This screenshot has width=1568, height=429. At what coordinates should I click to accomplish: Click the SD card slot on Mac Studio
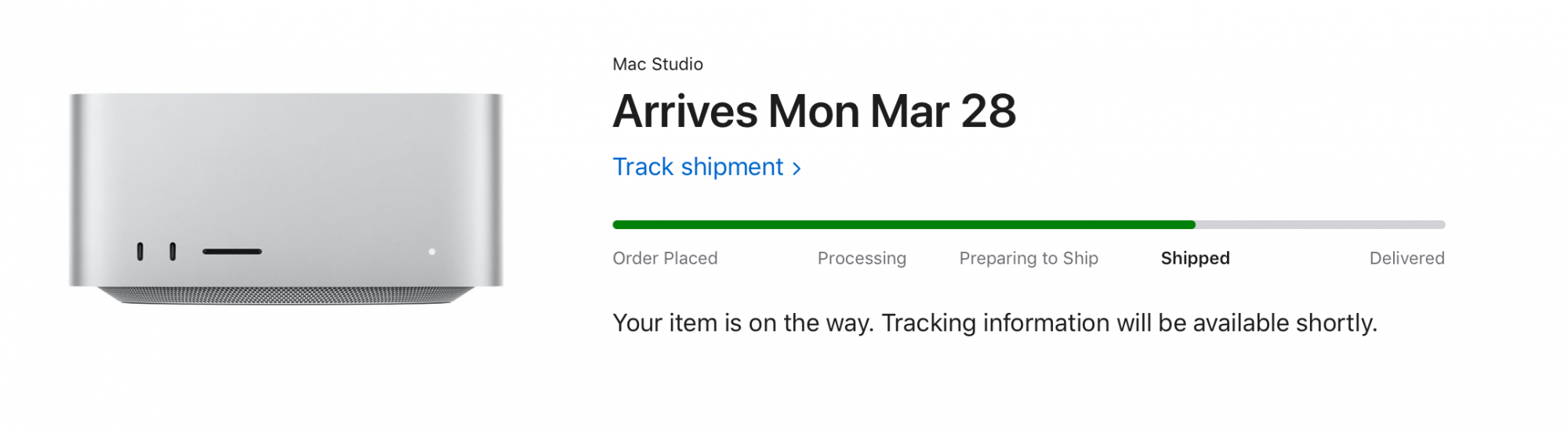232,252
